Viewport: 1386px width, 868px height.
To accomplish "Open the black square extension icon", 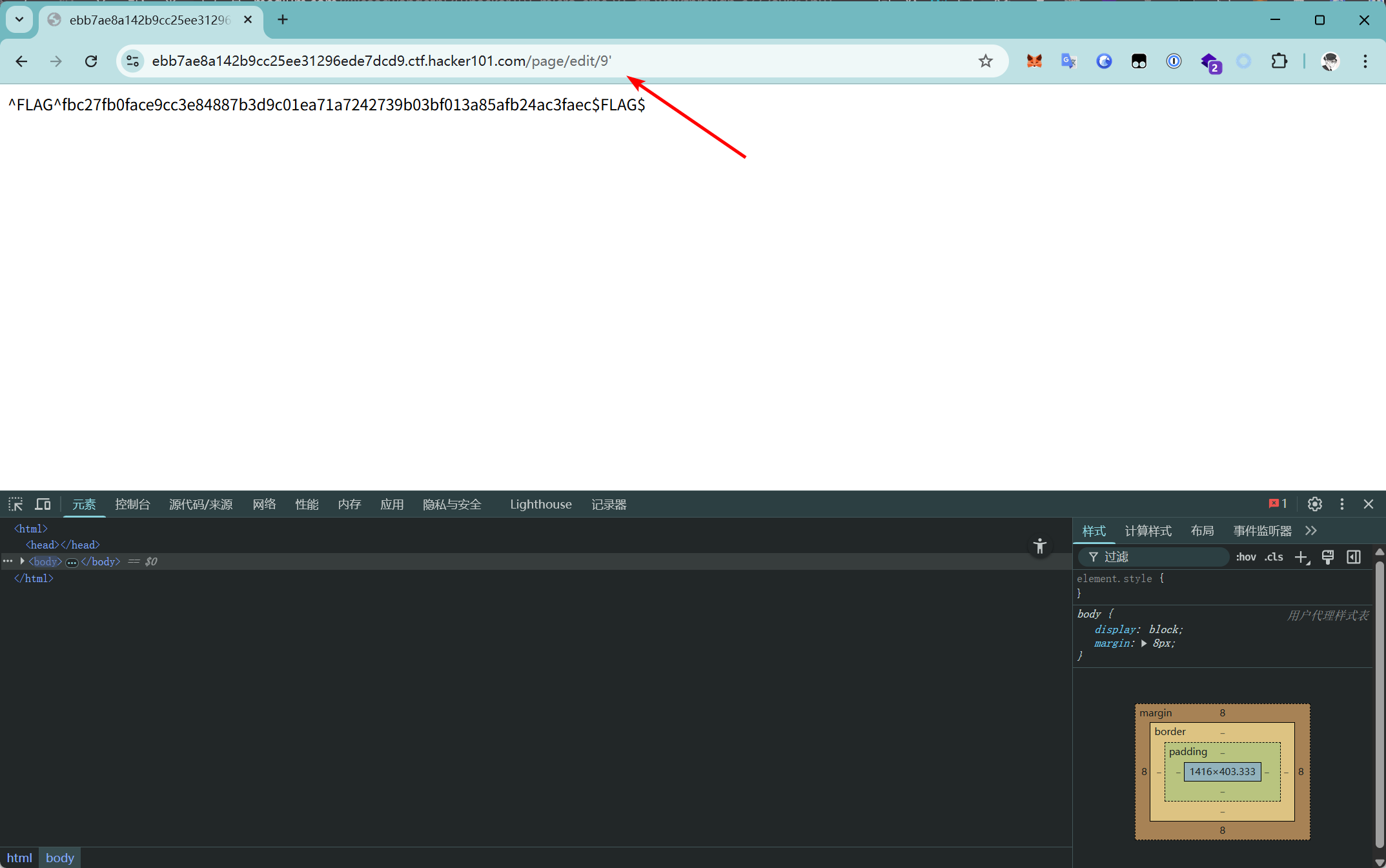I will (x=1139, y=61).
